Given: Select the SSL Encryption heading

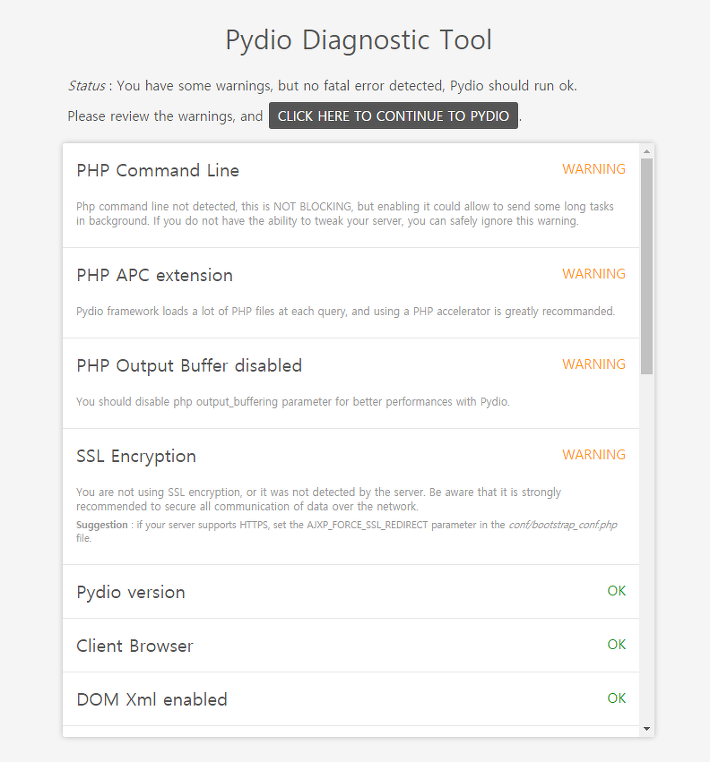Looking at the screenshot, I should point(136,456).
